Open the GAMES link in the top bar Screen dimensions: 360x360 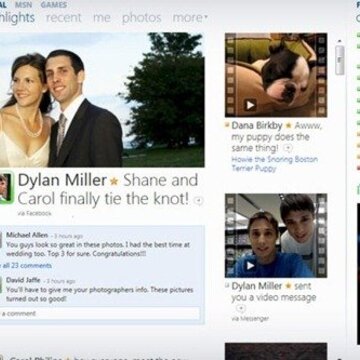click(x=54, y=5)
